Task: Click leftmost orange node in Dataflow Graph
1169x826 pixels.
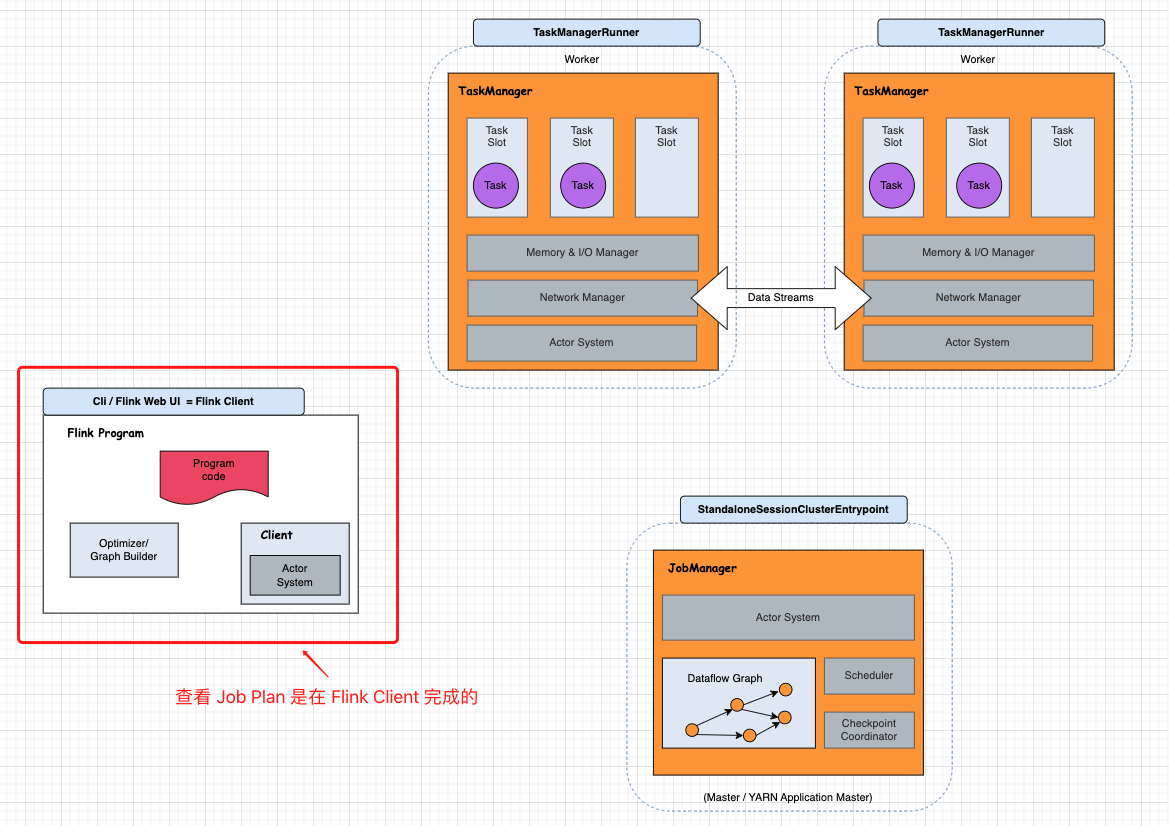Action: pos(692,730)
